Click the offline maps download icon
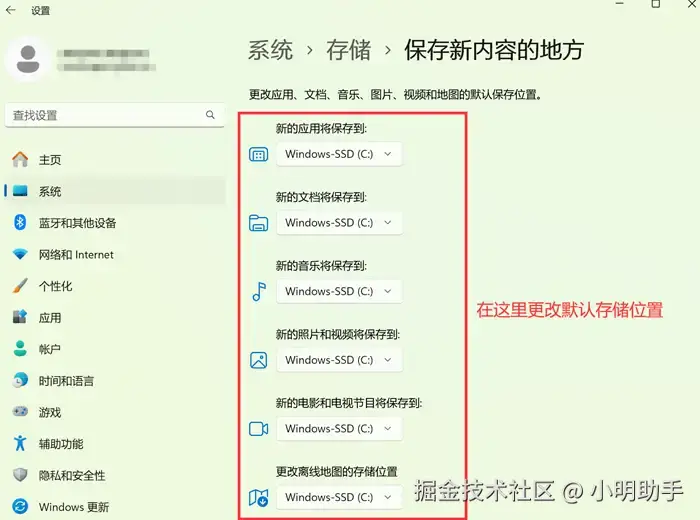 pyautogui.click(x=258, y=497)
